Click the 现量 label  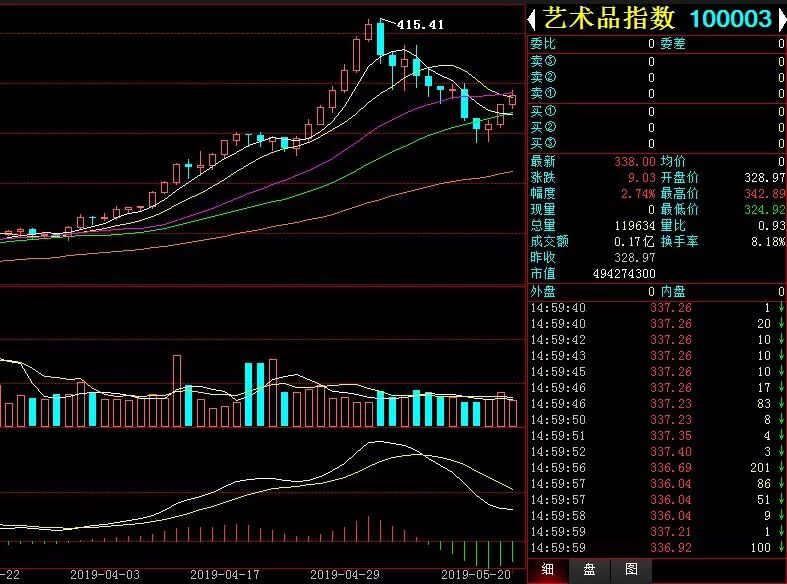click(x=543, y=210)
